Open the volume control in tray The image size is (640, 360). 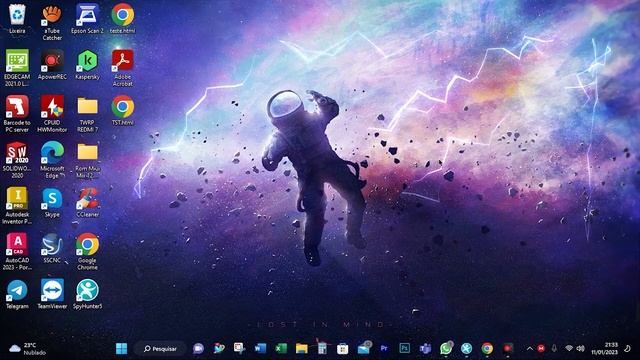pyautogui.click(x=580, y=349)
